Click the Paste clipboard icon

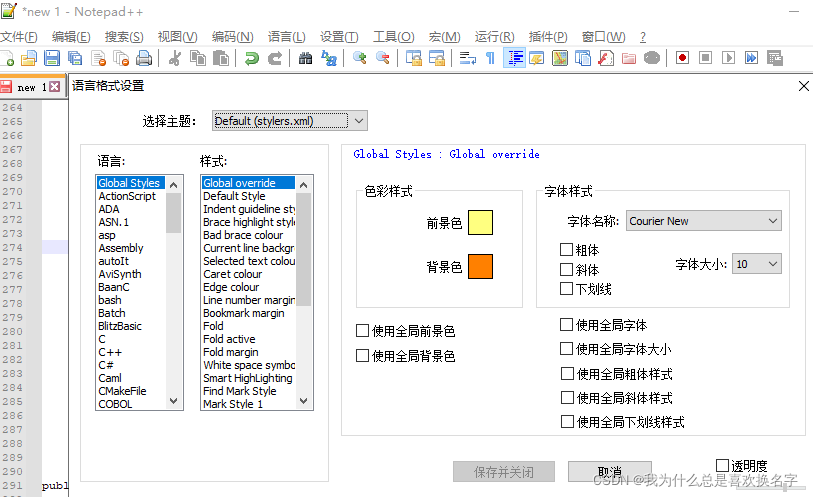pyautogui.click(x=221, y=58)
